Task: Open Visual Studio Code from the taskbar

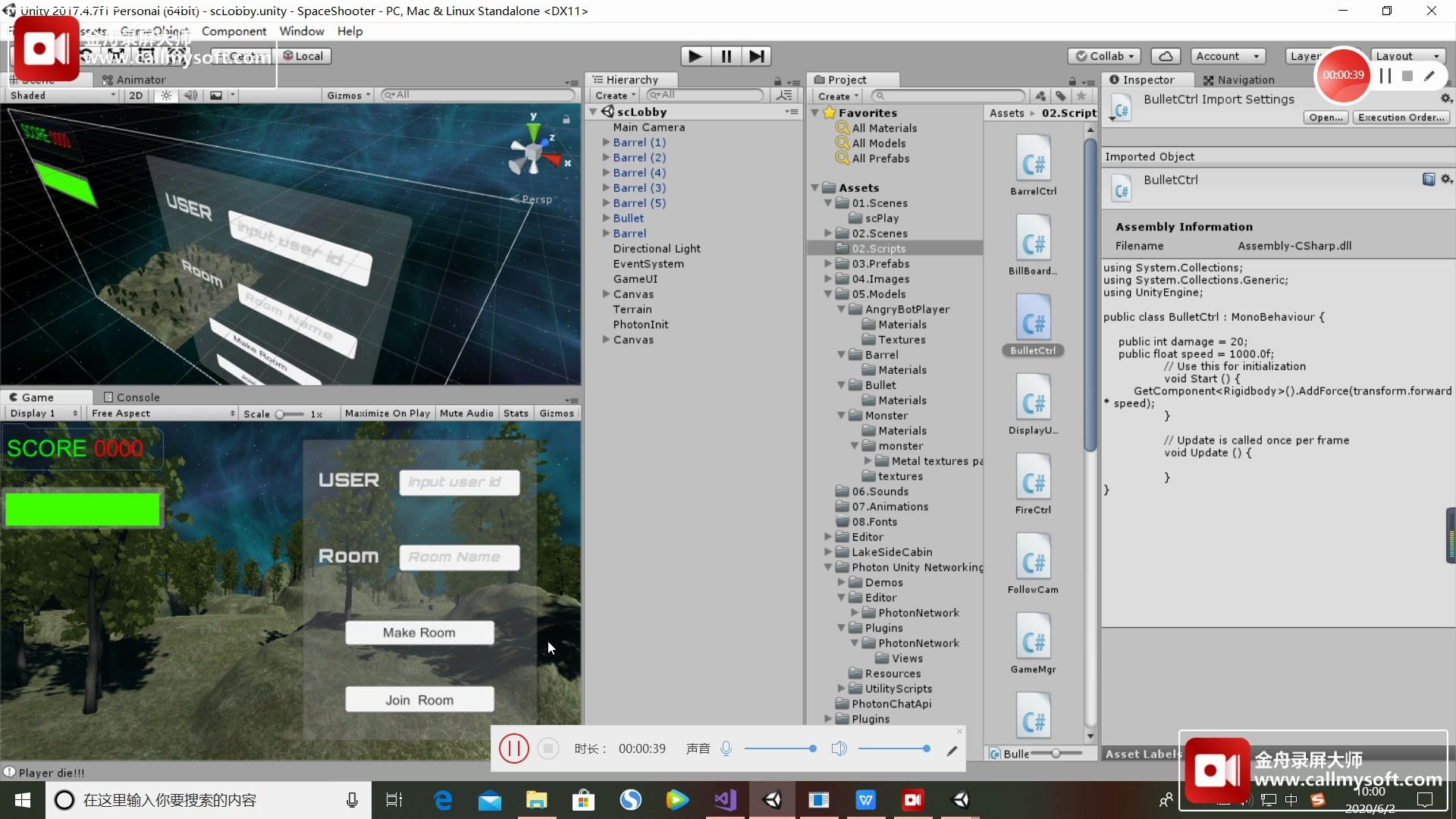Action: 725,799
